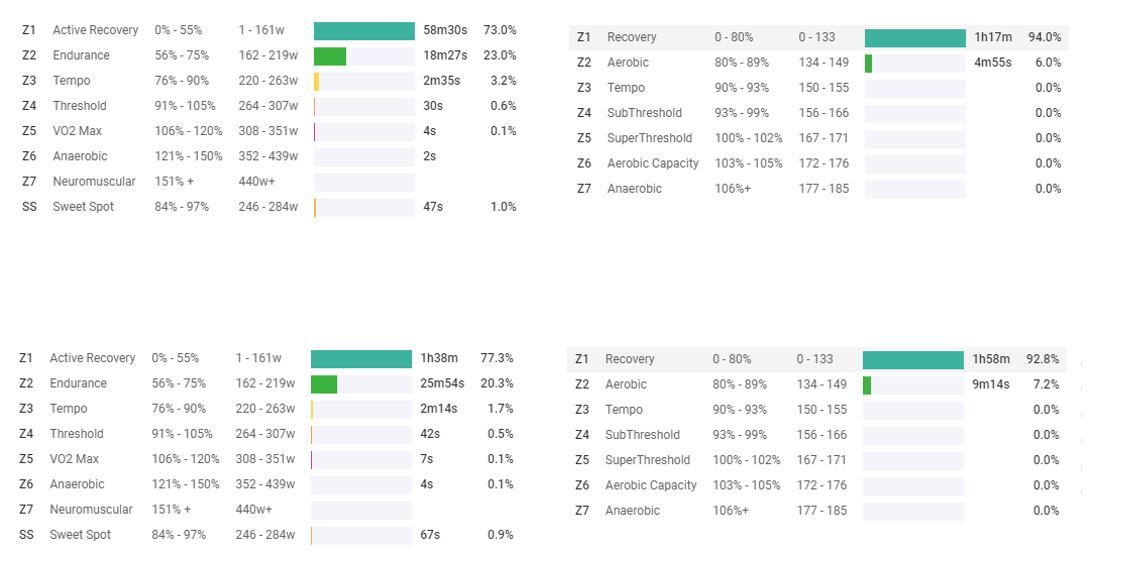
Task: Click the 77.3% Active Recovery percentage
Action: [x=497, y=358]
